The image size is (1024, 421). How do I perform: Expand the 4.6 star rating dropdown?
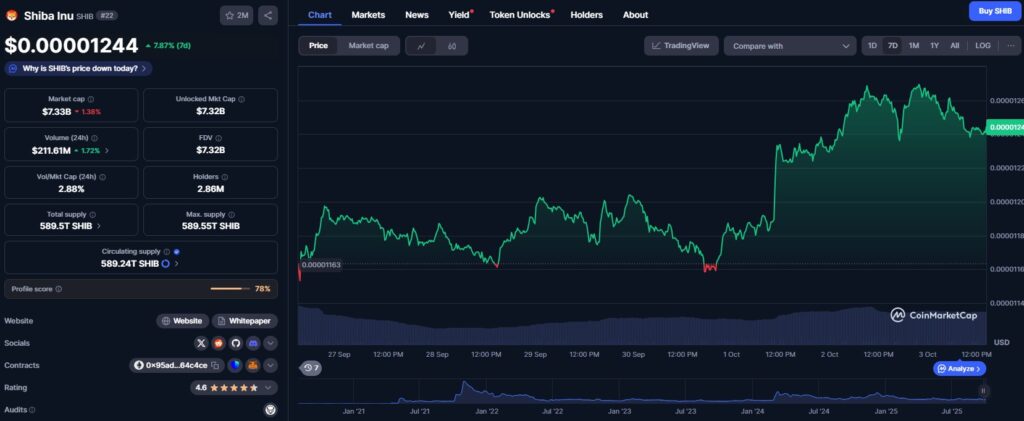click(x=270, y=387)
